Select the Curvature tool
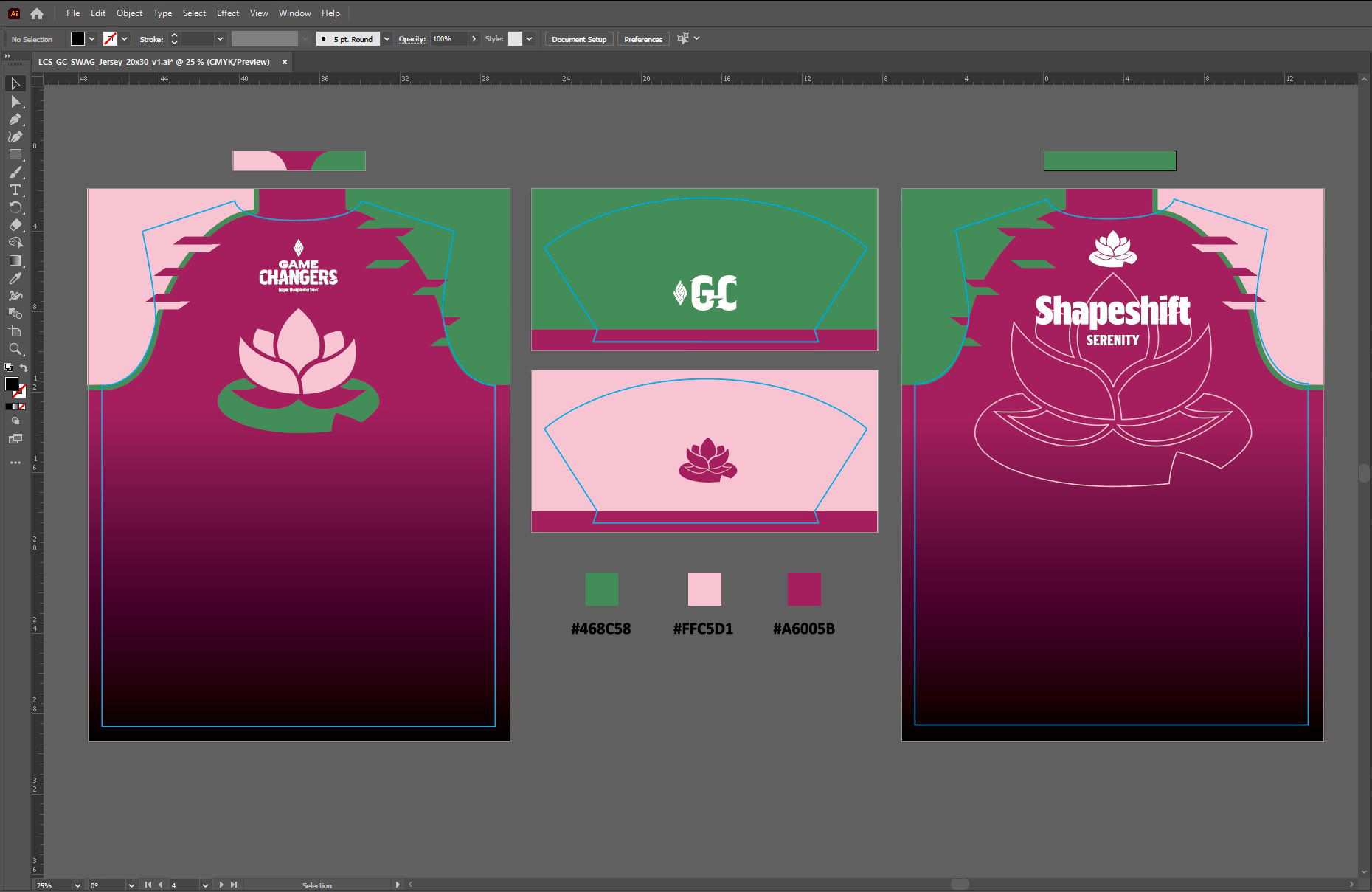This screenshot has height=892, width=1372. [x=15, y=136]
